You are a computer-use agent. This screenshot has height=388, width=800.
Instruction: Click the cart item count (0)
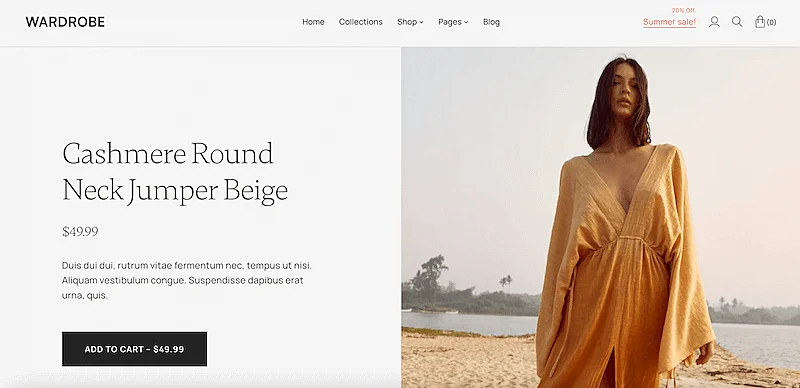(771, 22)
